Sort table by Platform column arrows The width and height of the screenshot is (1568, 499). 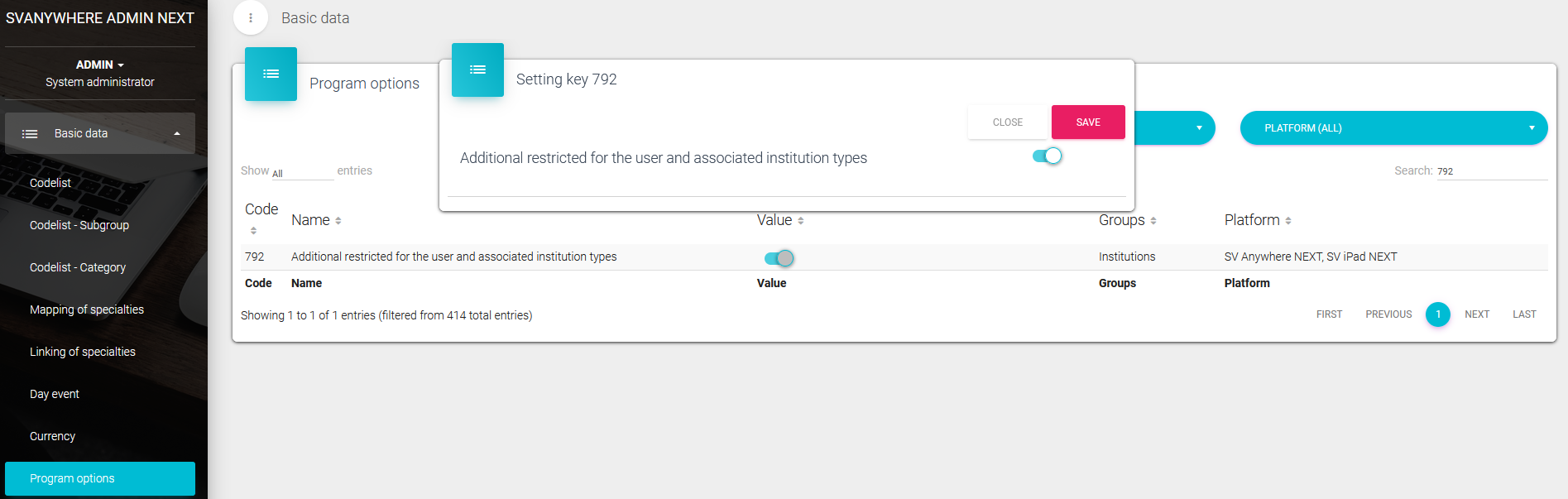[1288, 221]
